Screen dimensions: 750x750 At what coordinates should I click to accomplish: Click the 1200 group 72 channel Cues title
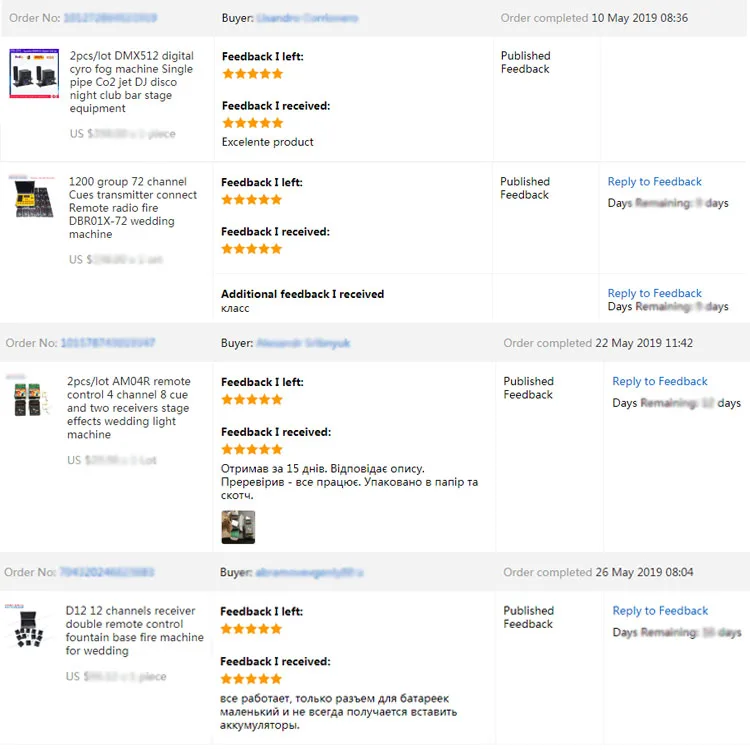(132, 208)
